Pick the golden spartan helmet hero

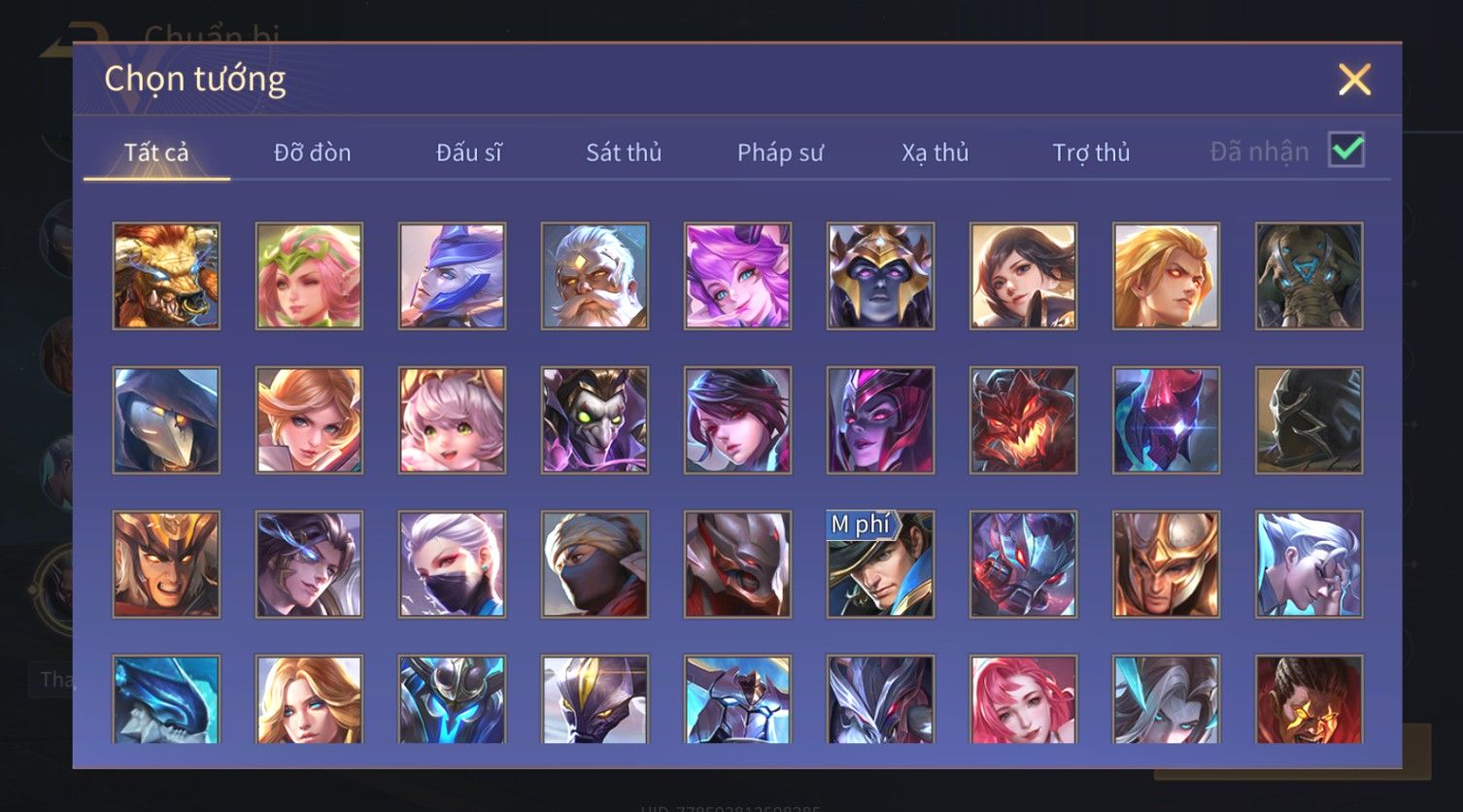click(x=1166, y=564)
